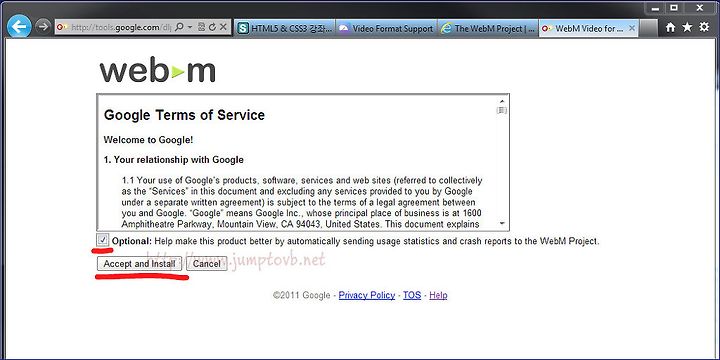Click the terms of service scrollbar thumb
The width and height of the screenshot is (720, 360).
pyautogui.click(x=502, y=110)
